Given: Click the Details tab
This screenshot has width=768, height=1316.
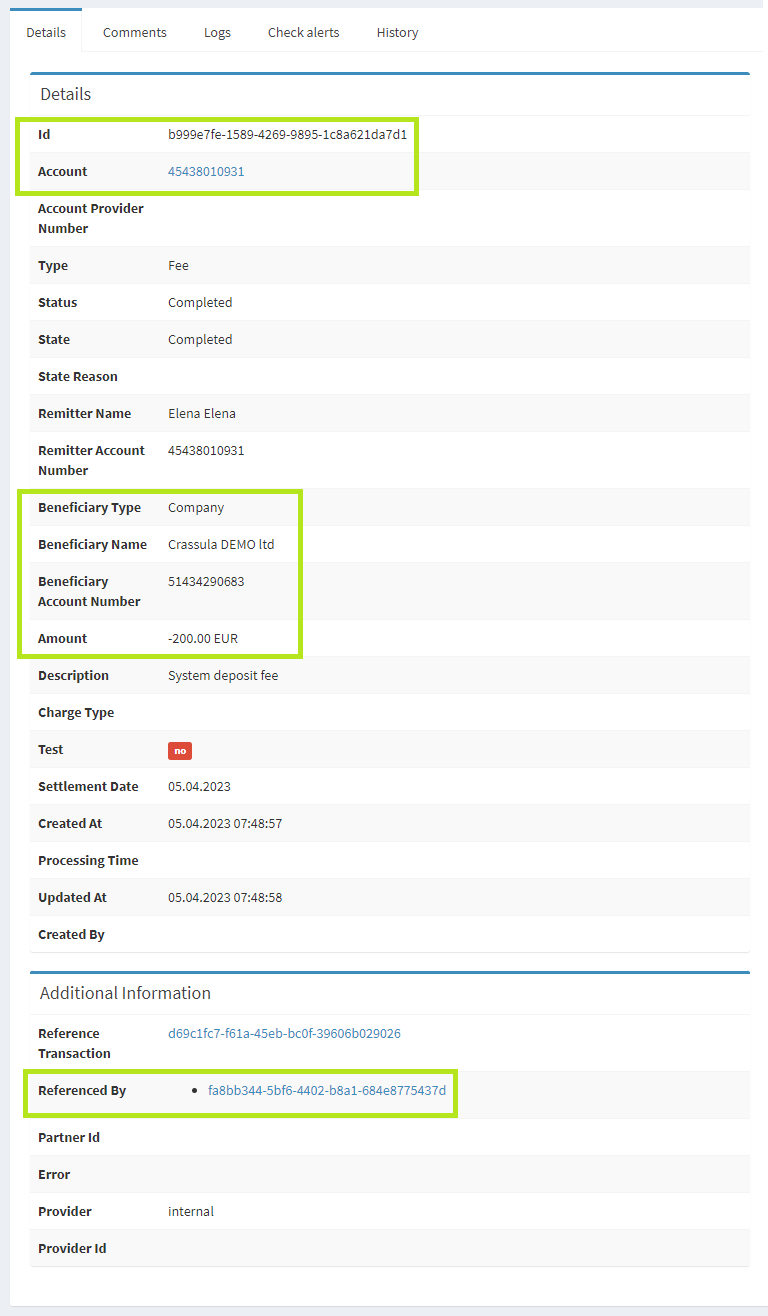Looking at the screenshot, I should (46, 32).
